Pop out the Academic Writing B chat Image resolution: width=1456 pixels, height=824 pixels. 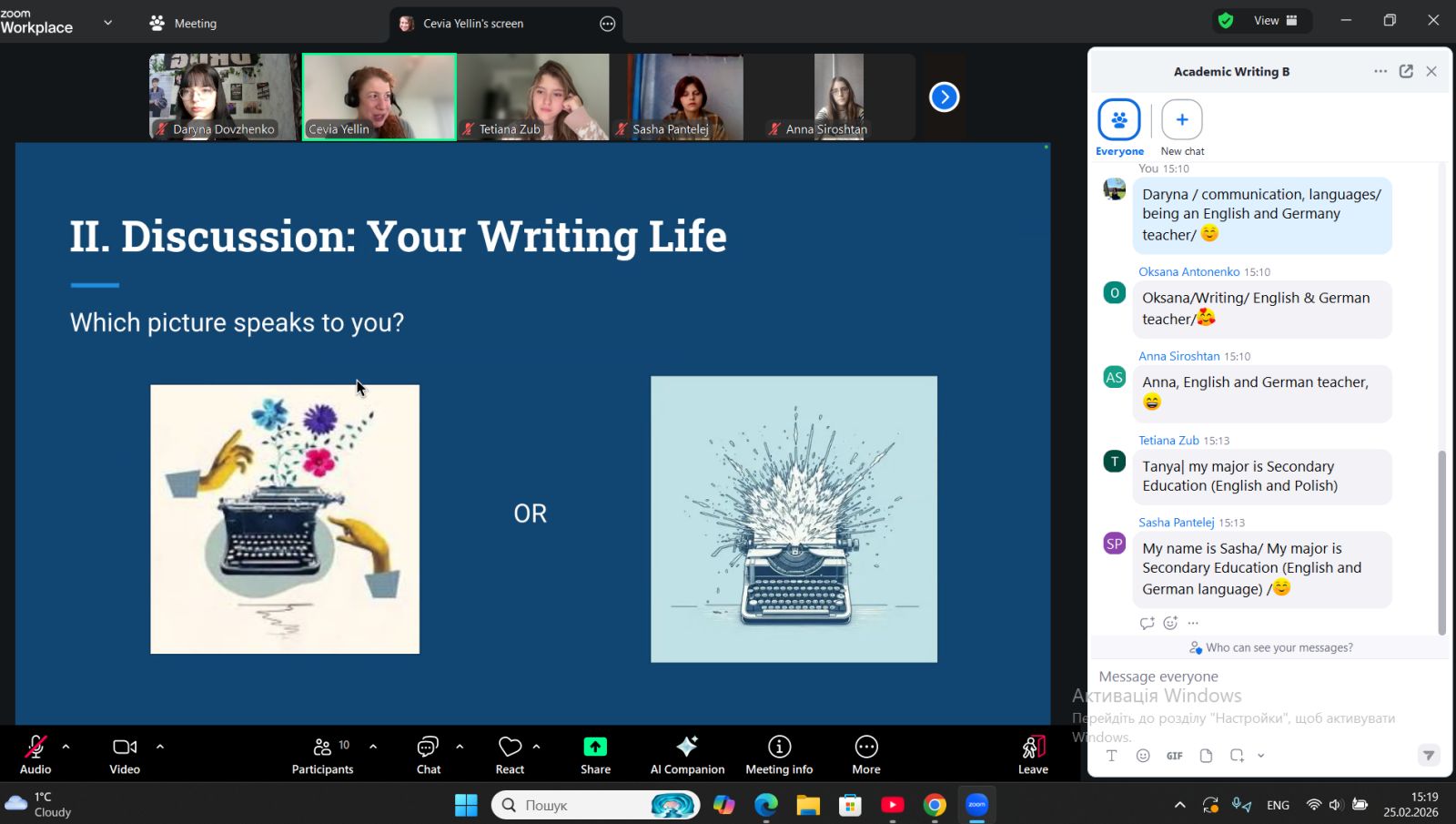tap(1406, 71)
